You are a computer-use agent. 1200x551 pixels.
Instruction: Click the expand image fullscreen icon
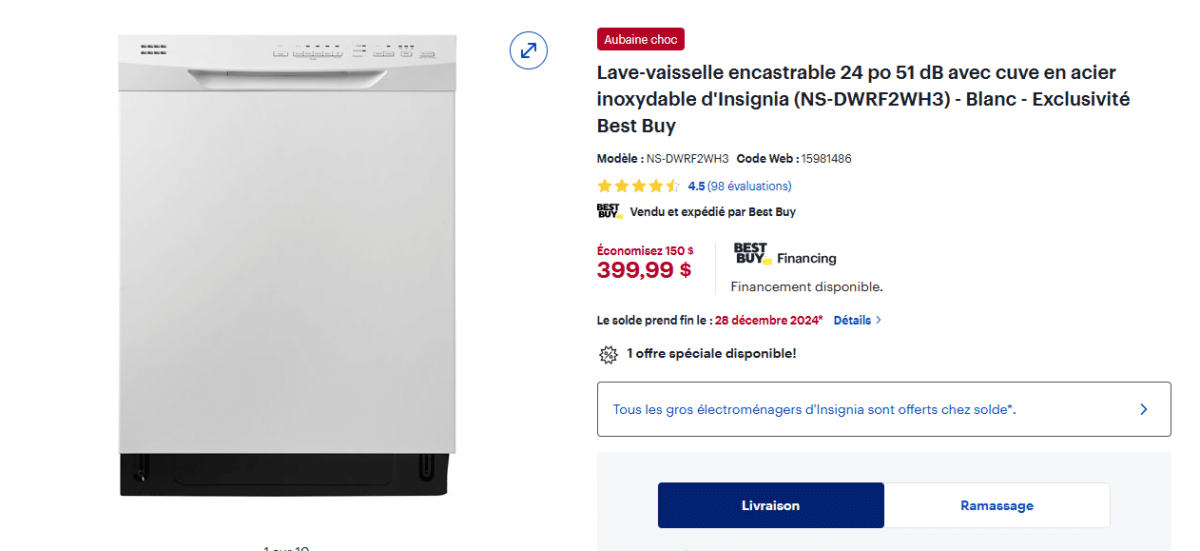528,50
